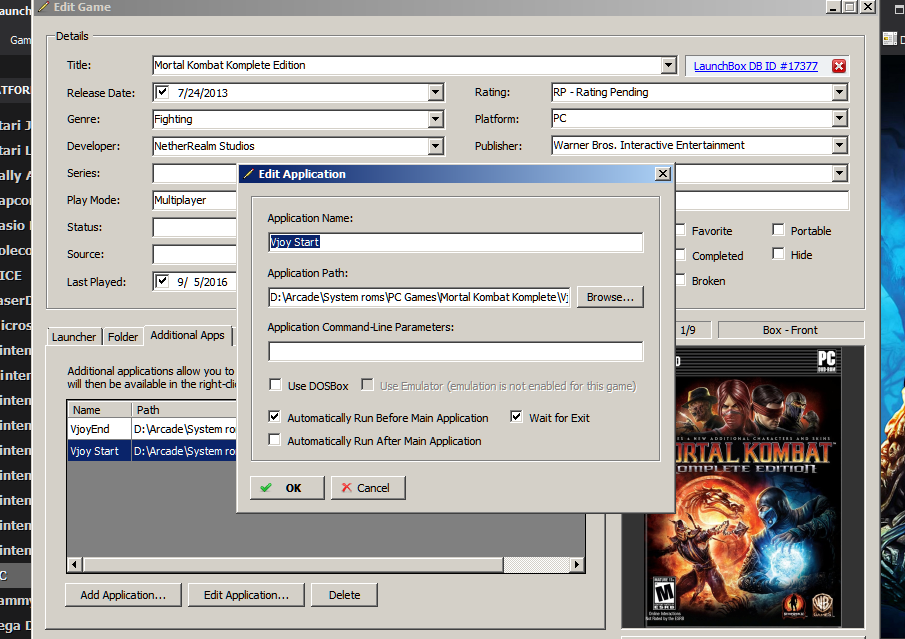The width and height of the screenshot is (905, 639).
Task: Expand the Genre dropdown
Action: 436,119
